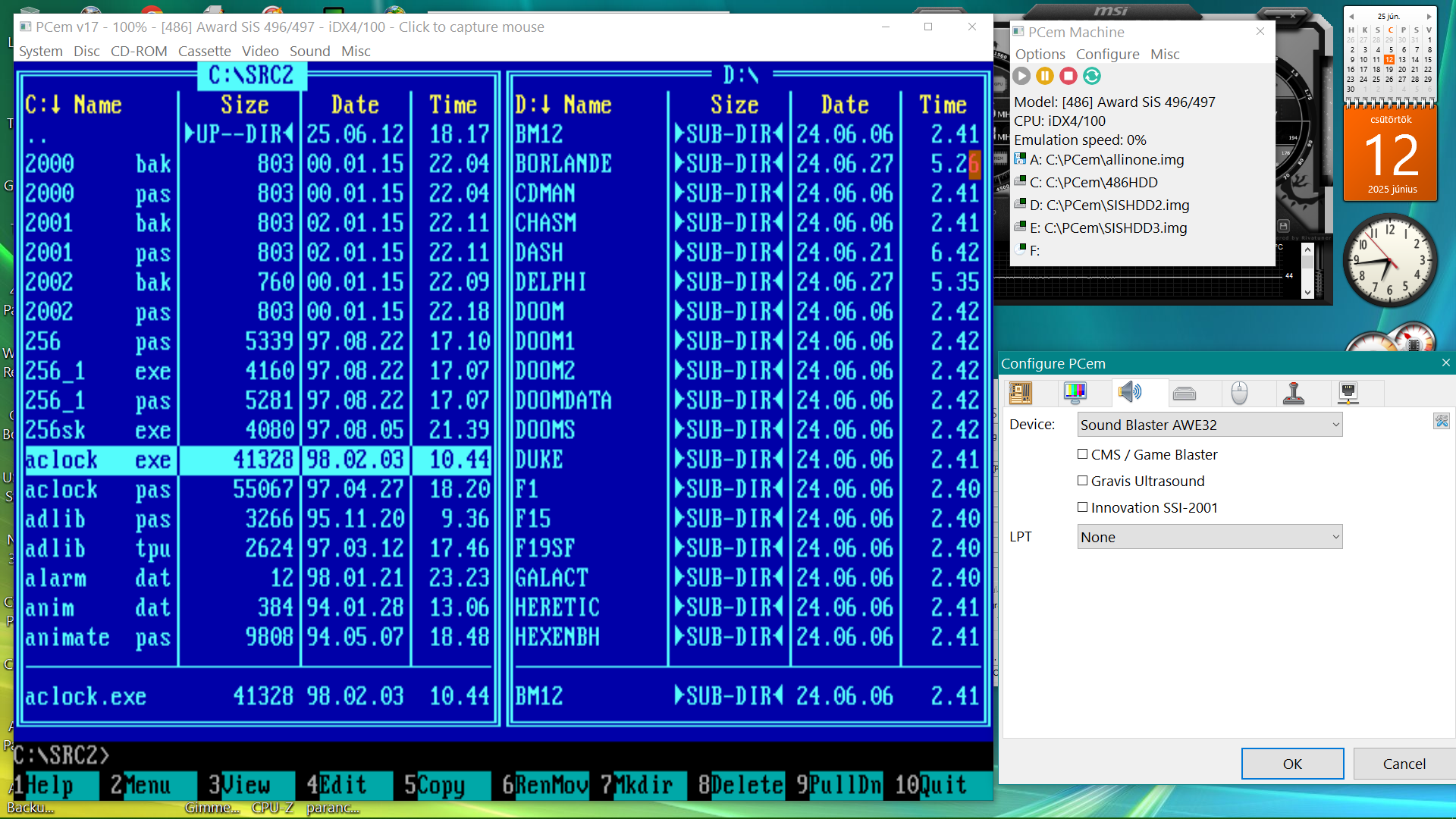Click the reset button in PCem Machine
Image resolution: width=1456 pixels, height=819 pixels.
[x=1092, y=76]
